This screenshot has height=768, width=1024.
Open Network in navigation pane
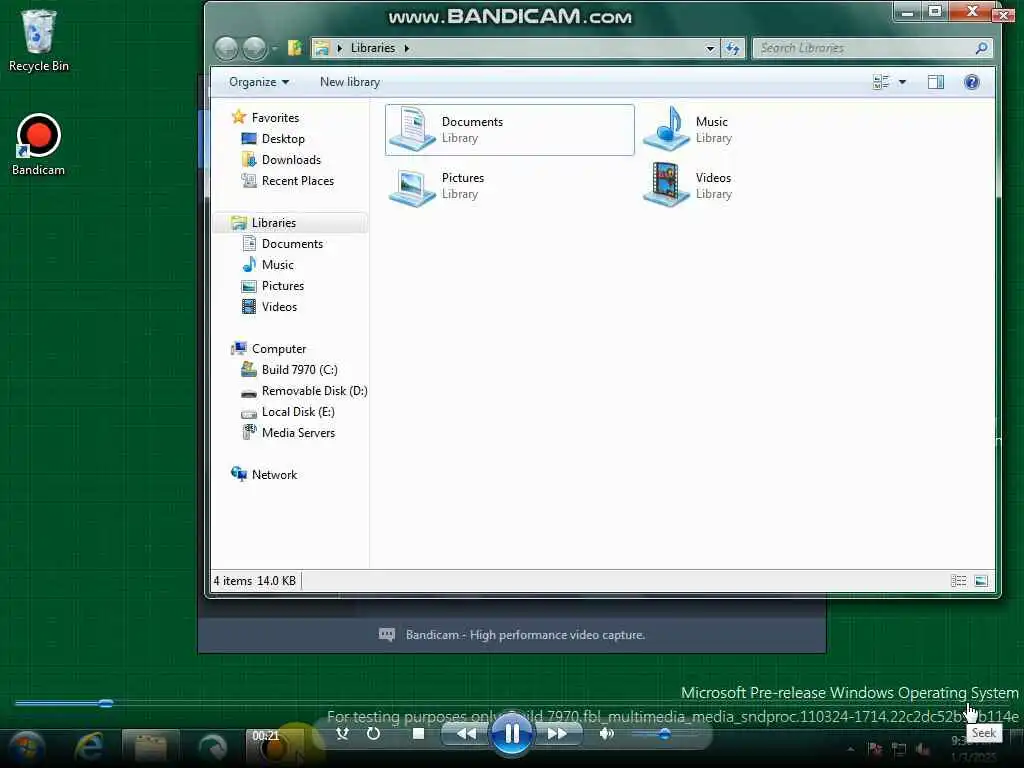[264, 475]
